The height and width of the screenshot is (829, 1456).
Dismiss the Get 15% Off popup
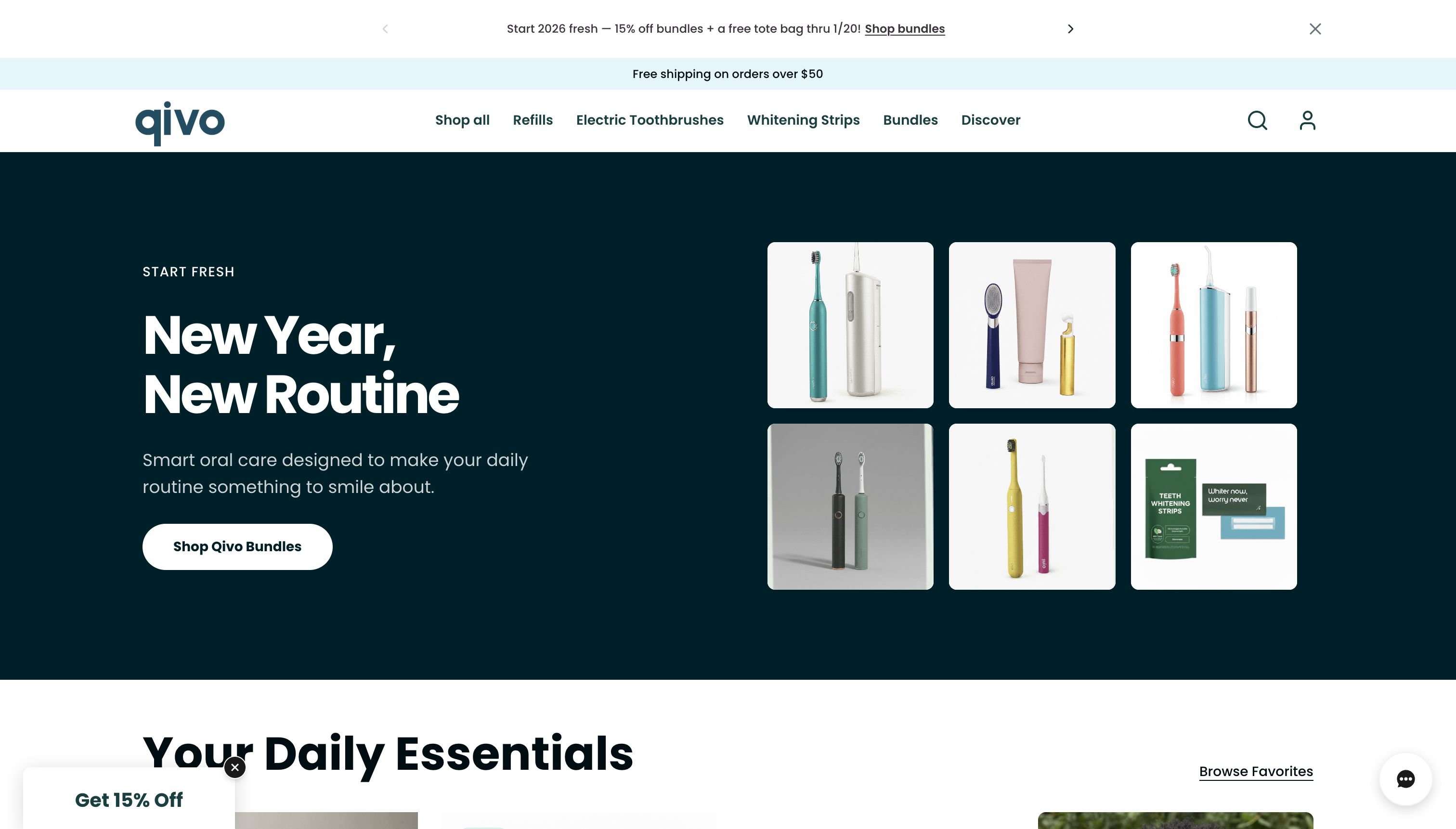tap(234, 767)
